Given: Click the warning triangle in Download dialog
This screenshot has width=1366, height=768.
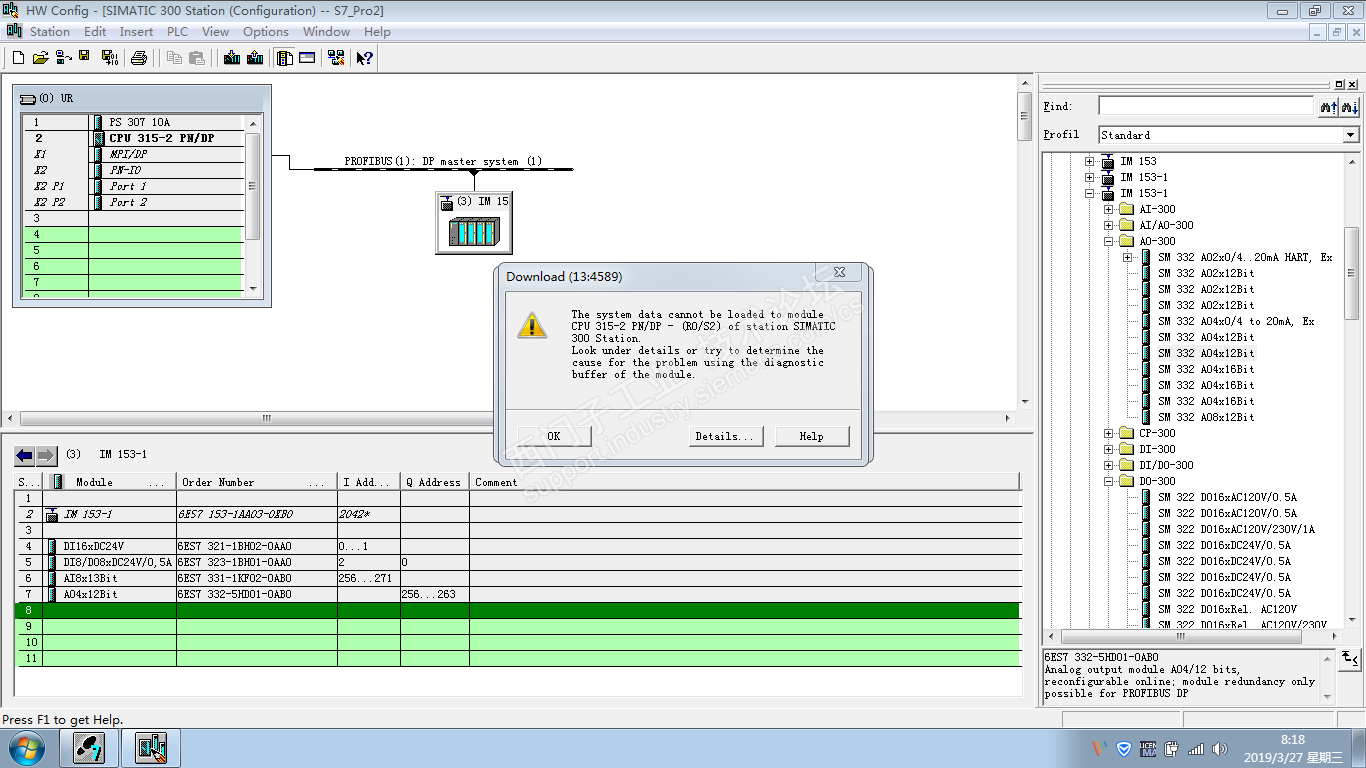Looking at the screenshot, I should click(x=532, y=324).
